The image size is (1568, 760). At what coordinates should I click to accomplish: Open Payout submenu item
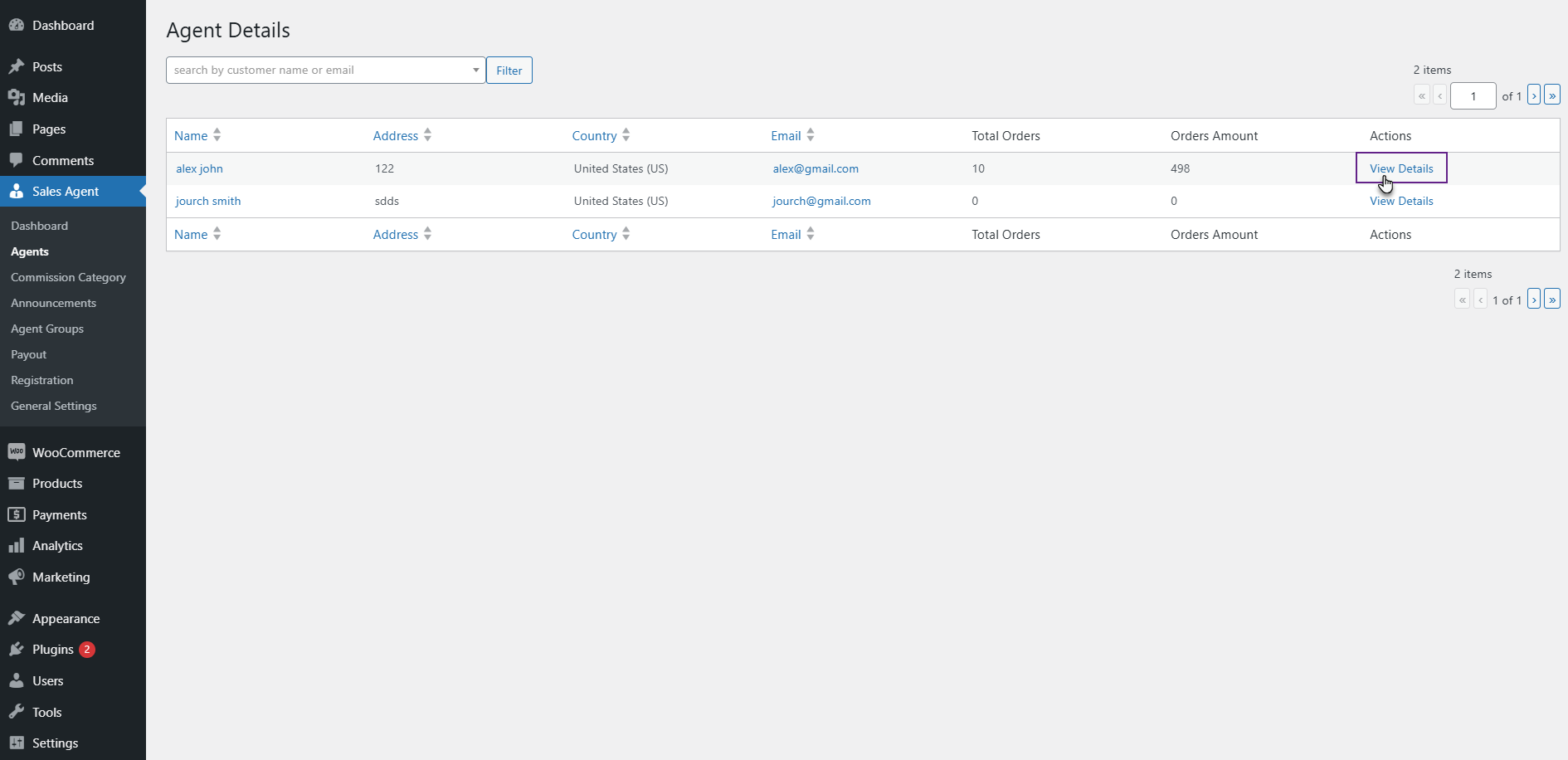click(28, 354)
